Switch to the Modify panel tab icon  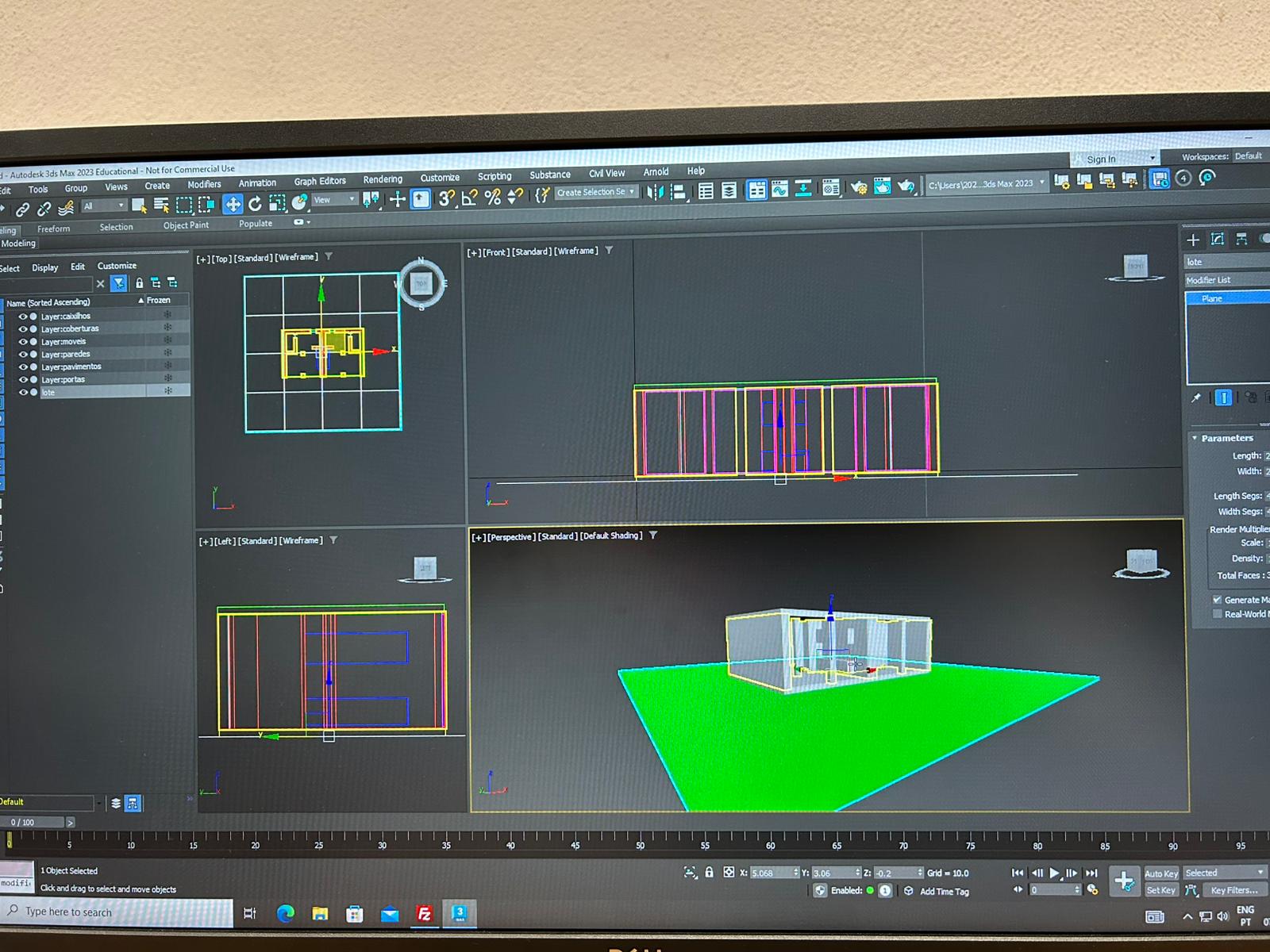coord(1217,239)
